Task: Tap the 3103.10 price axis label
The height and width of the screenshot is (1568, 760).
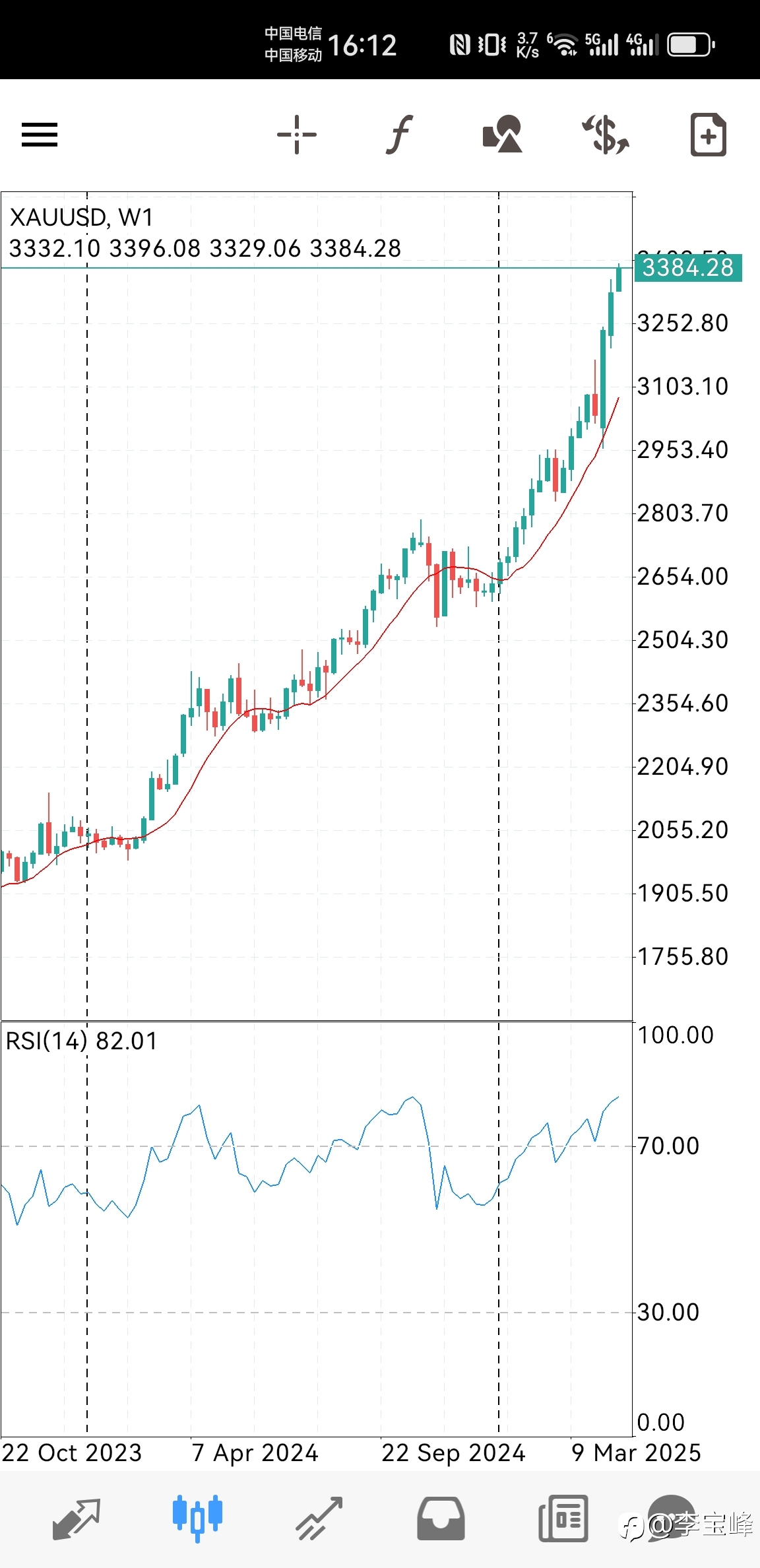Action: pos(683,387)
